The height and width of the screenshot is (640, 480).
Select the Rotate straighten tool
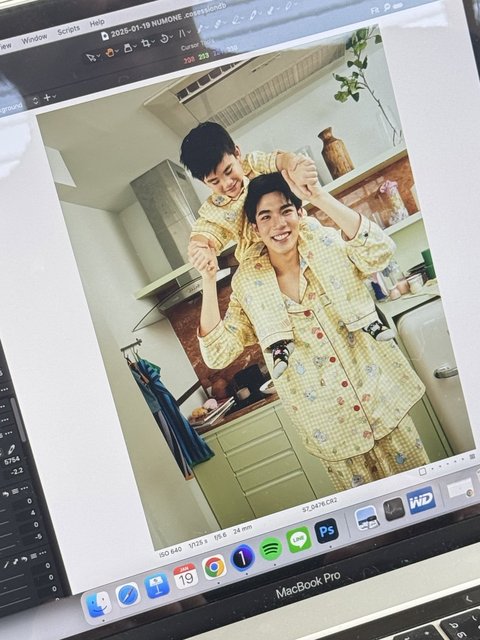166,38
